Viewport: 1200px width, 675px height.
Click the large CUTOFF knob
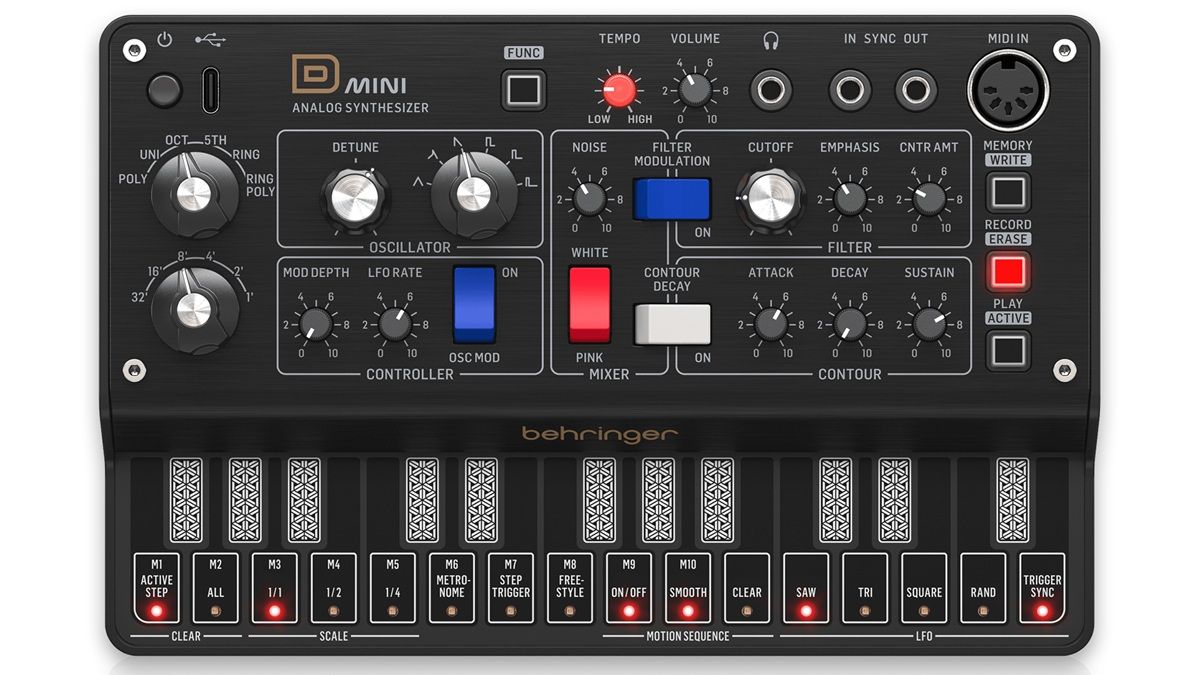point(770,195)
